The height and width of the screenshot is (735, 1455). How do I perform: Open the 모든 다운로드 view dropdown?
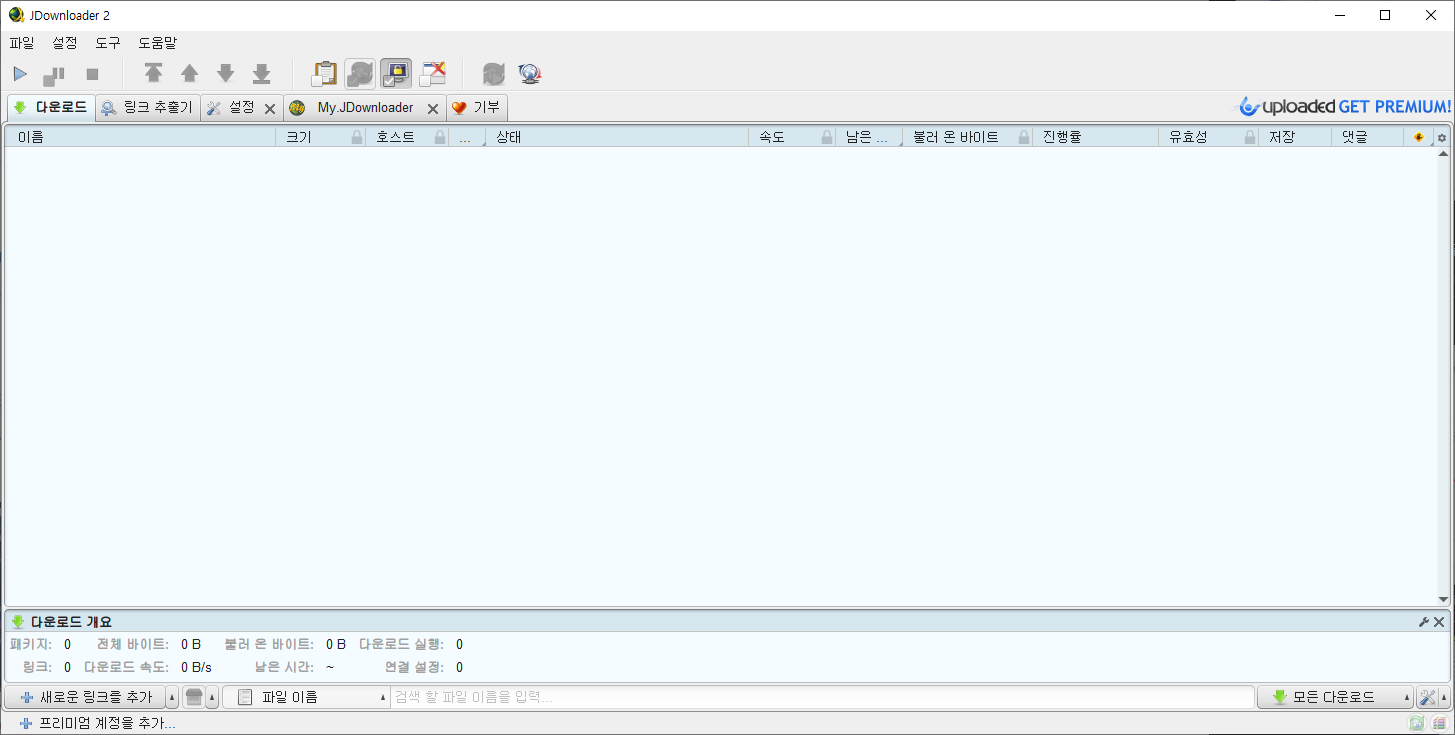(1335, 697)
